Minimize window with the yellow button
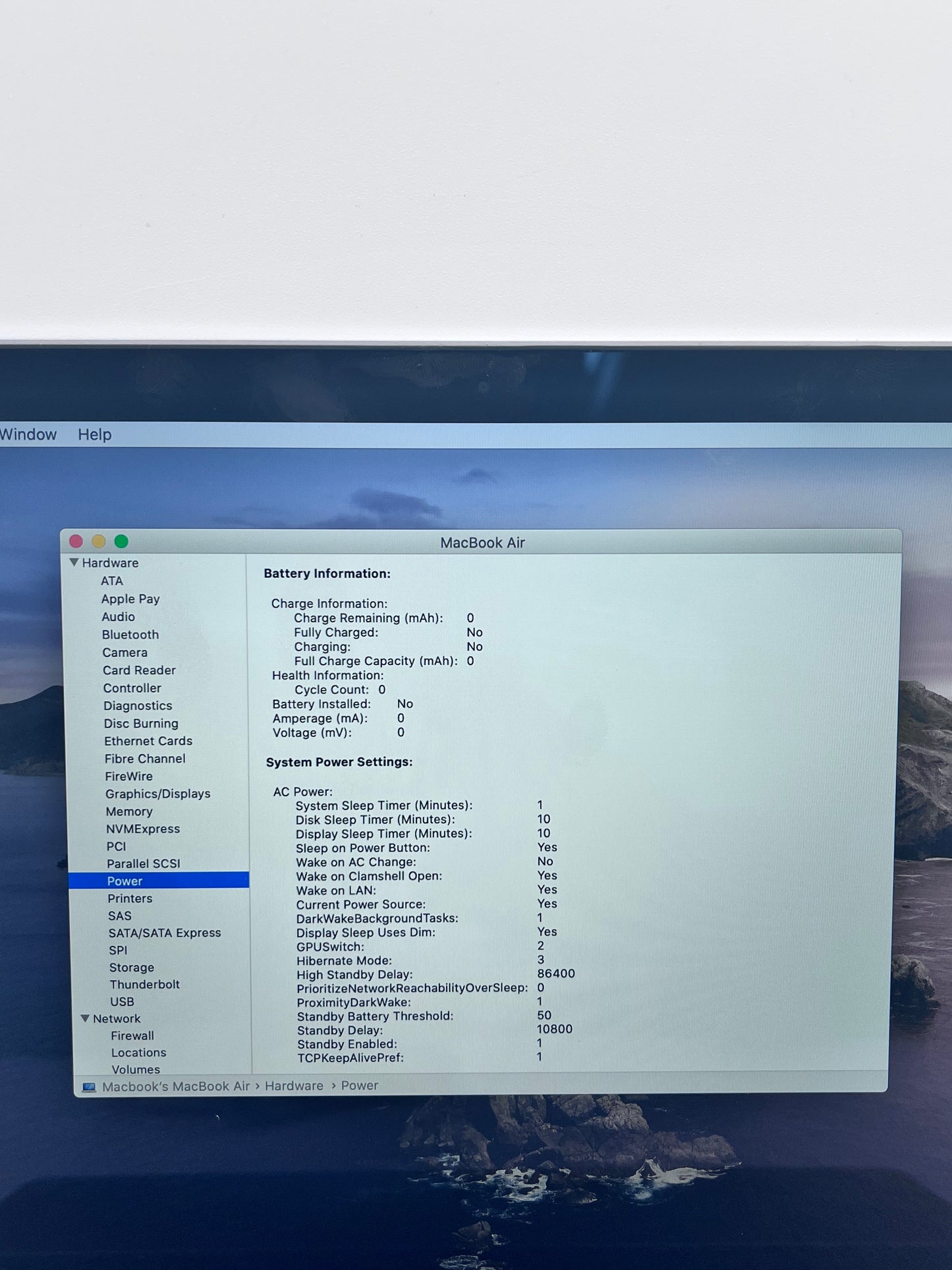 pos(99,541)
